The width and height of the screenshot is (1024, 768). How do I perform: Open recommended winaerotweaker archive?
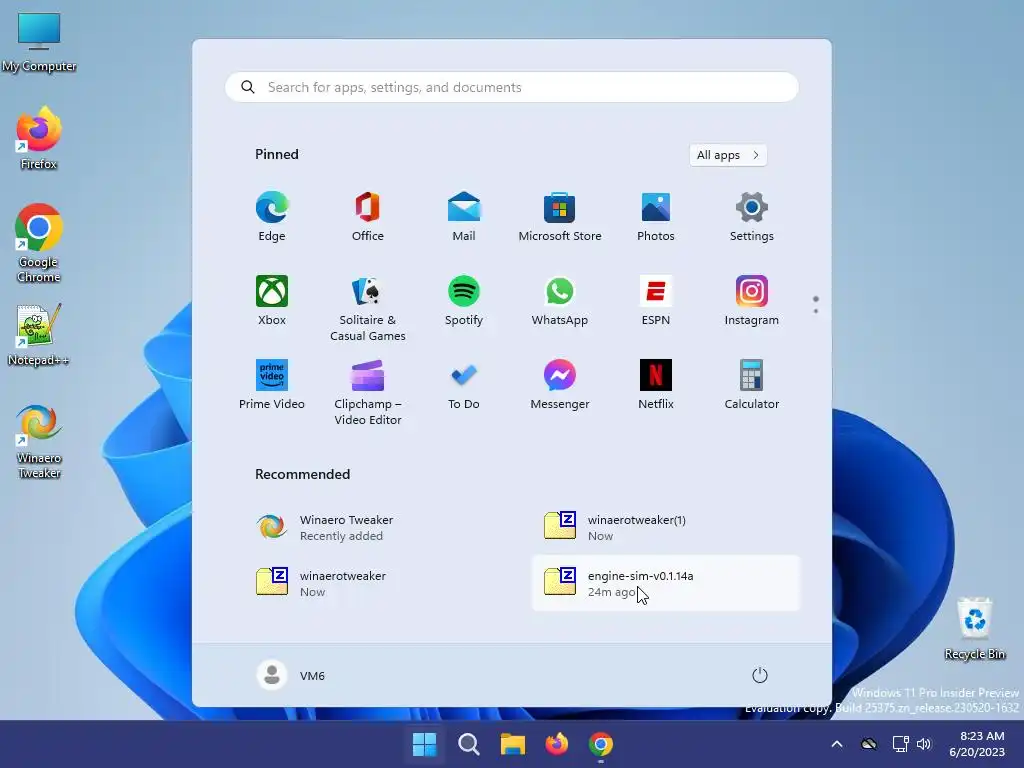coord(378,583)
